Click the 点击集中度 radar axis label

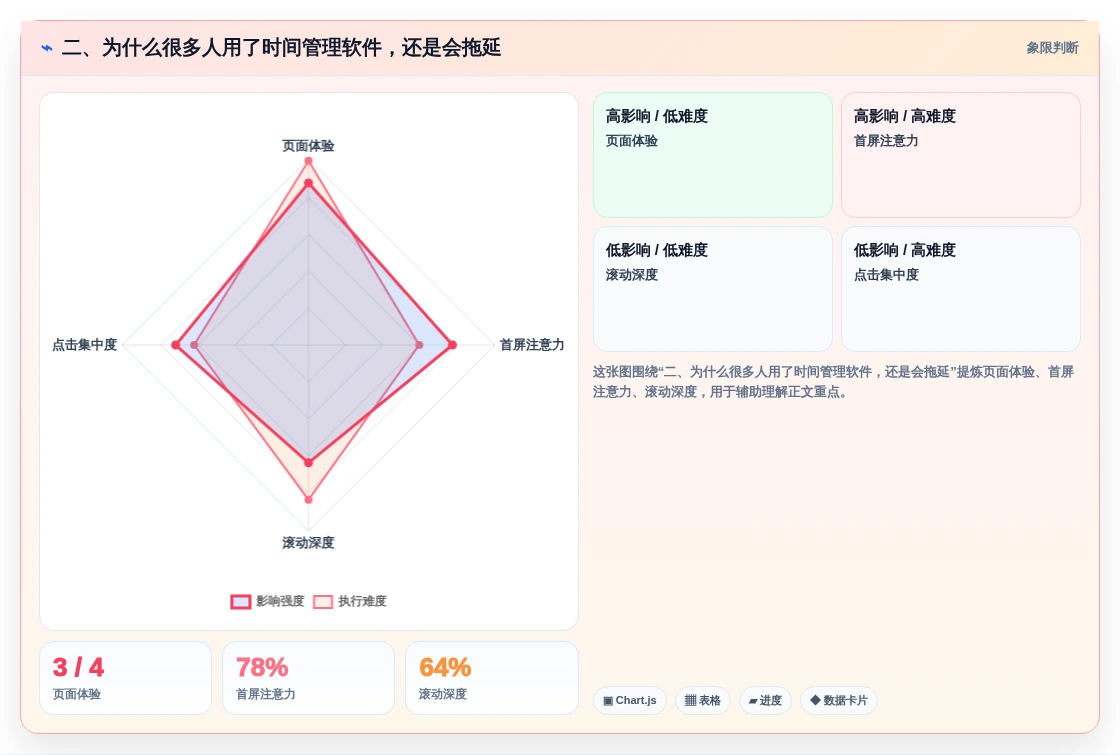(84, 345)
